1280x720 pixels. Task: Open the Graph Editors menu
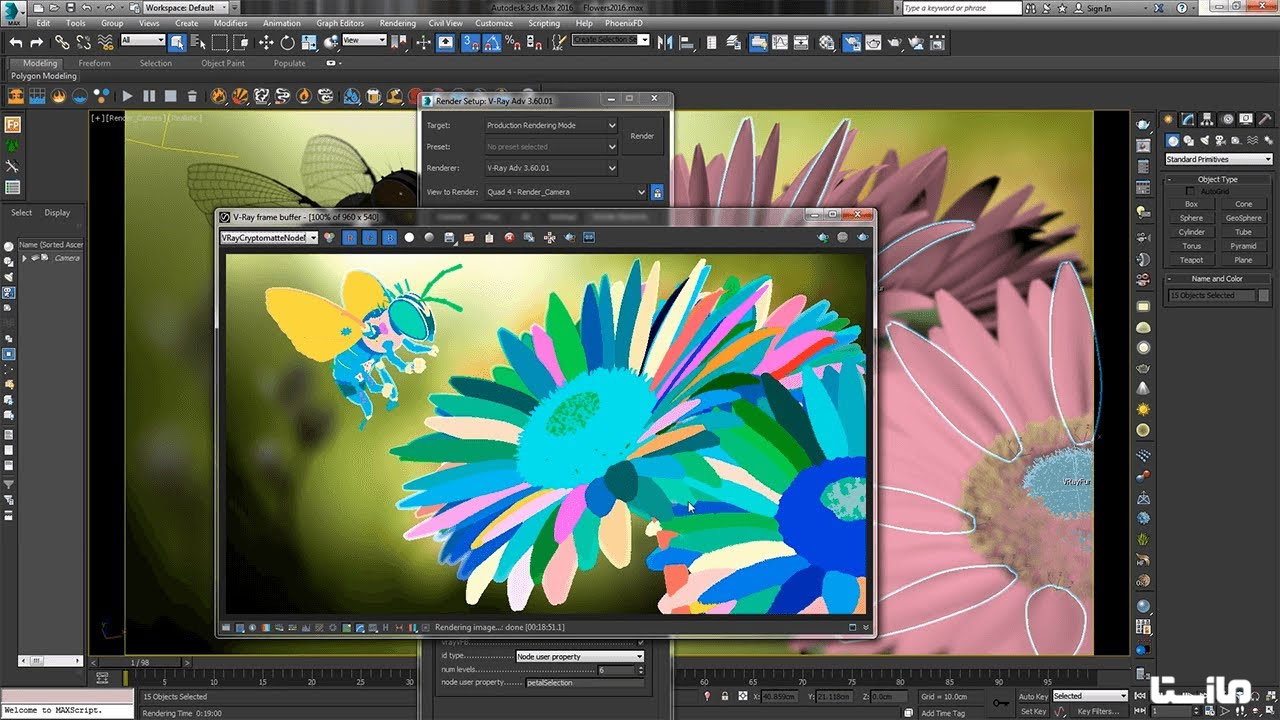340,23
